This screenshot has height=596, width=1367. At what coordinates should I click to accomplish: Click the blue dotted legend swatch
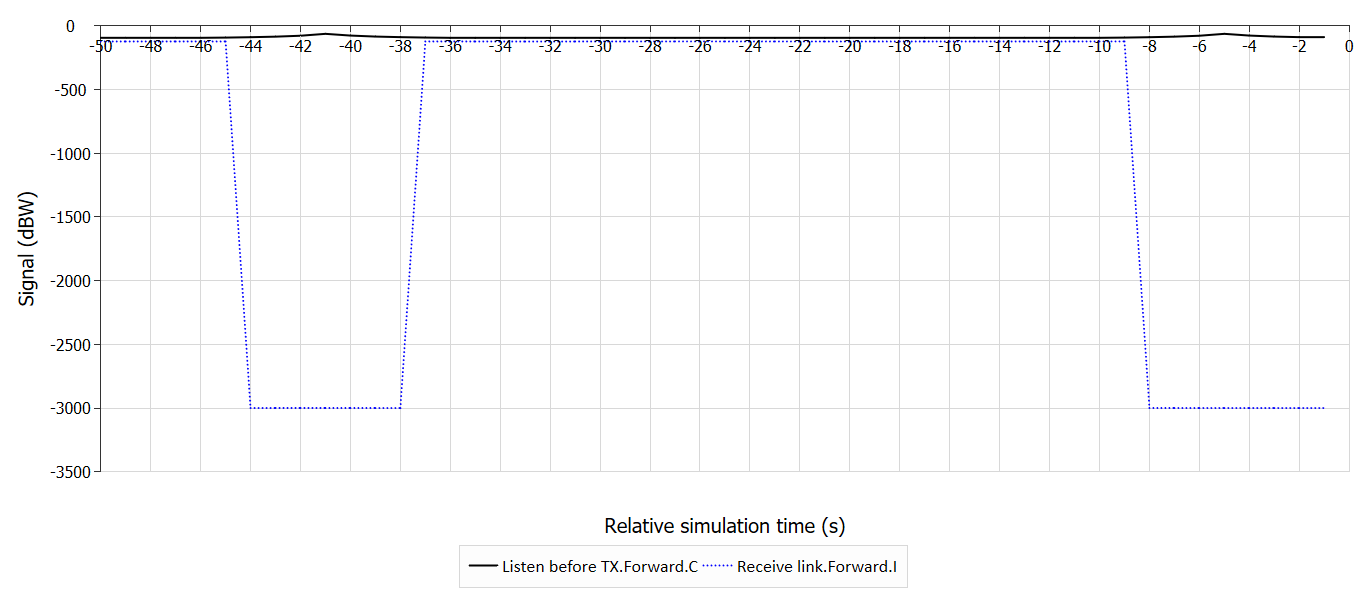point(718,566)
